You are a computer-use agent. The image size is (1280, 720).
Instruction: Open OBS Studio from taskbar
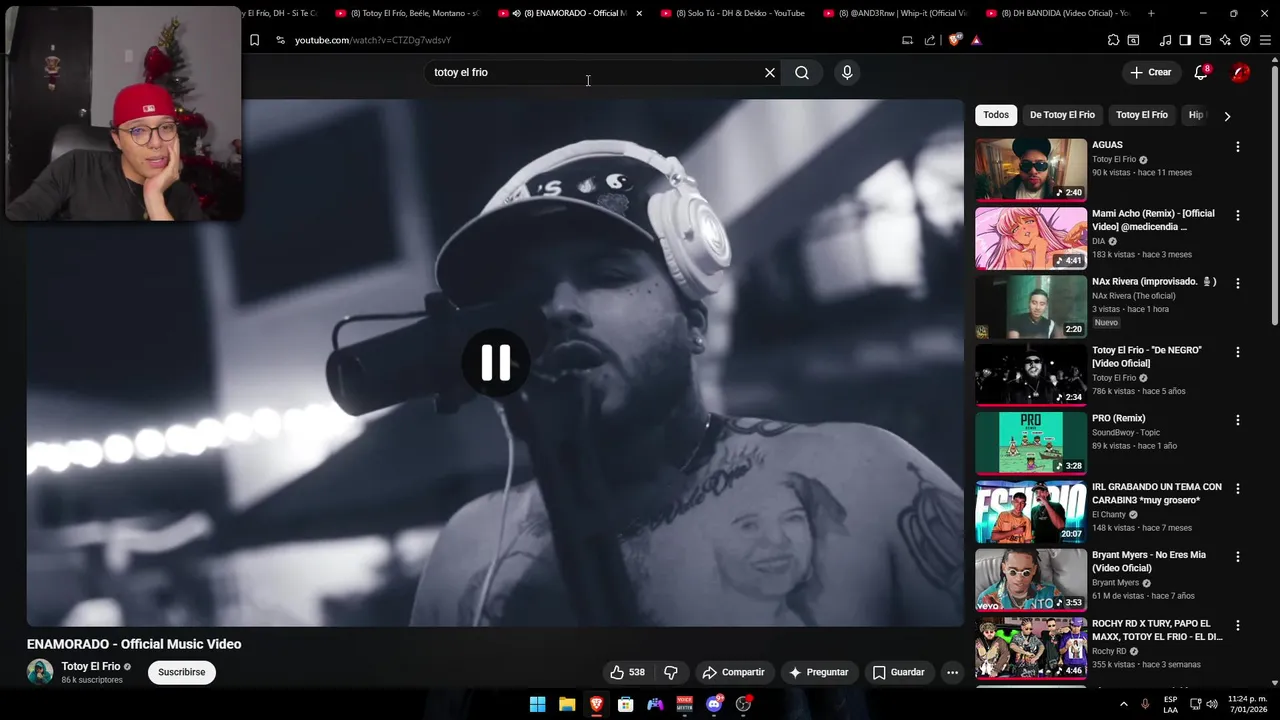[x=743, y=704]
